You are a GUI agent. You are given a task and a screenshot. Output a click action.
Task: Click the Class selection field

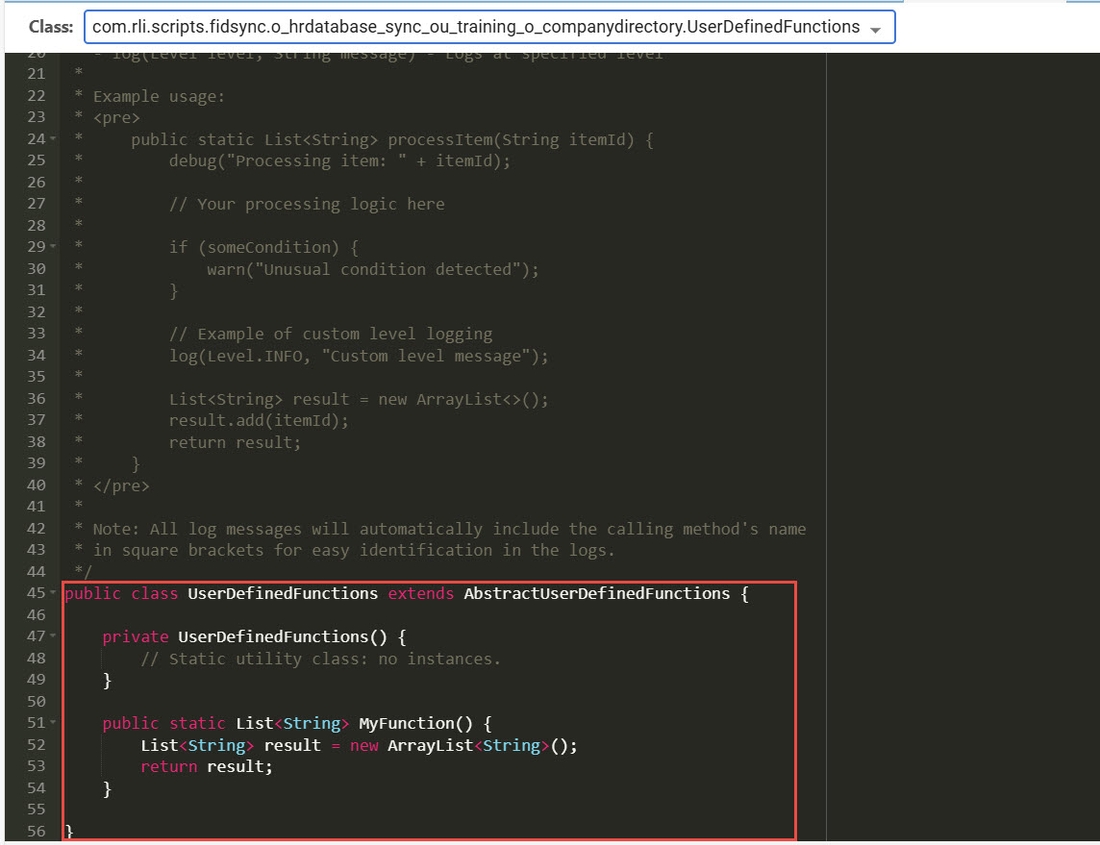(x=490, y=27)
